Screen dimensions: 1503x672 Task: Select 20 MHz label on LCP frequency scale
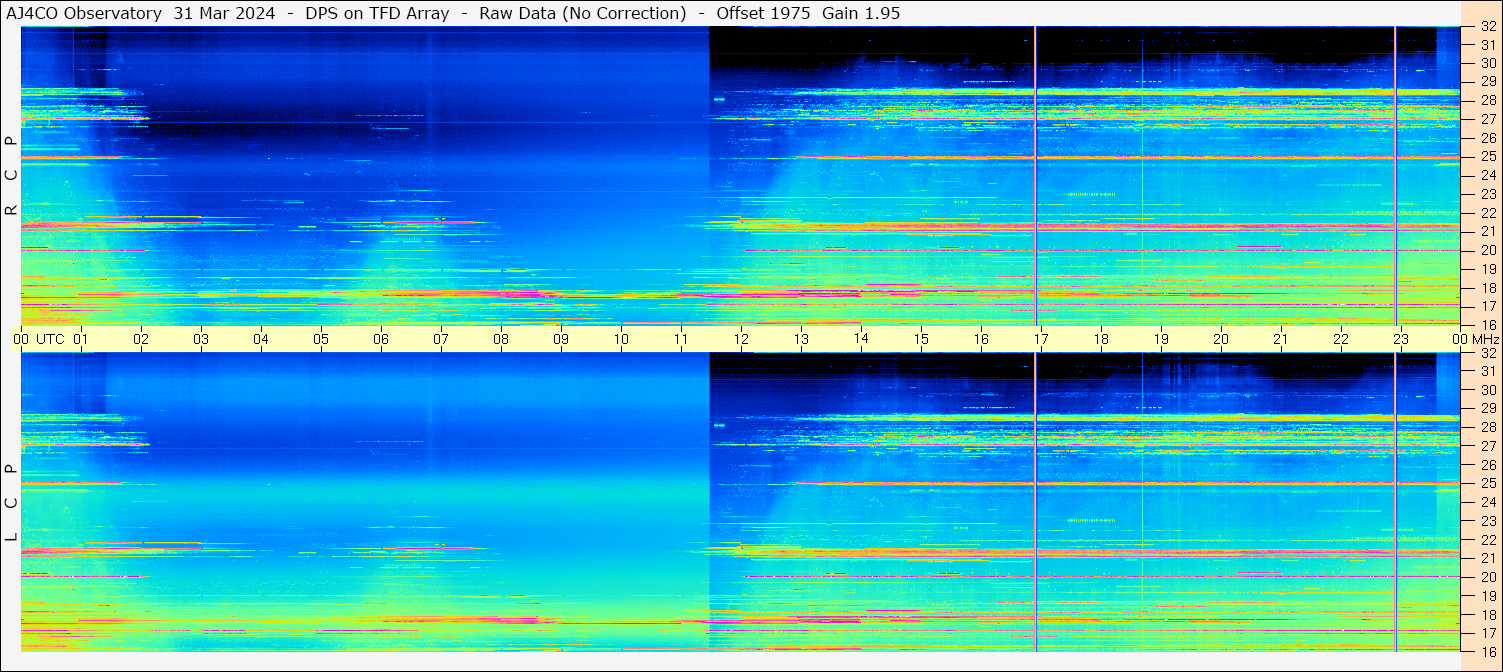coord(1488,577)
